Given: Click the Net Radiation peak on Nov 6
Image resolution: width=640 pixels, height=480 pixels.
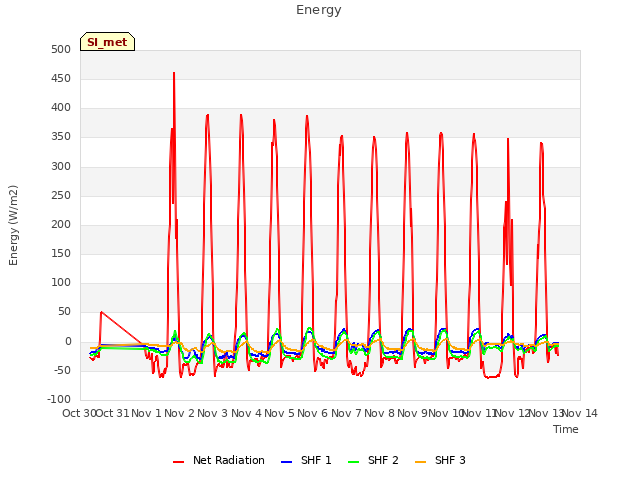Looking at the screenshot, I should [x=307, y=116].
